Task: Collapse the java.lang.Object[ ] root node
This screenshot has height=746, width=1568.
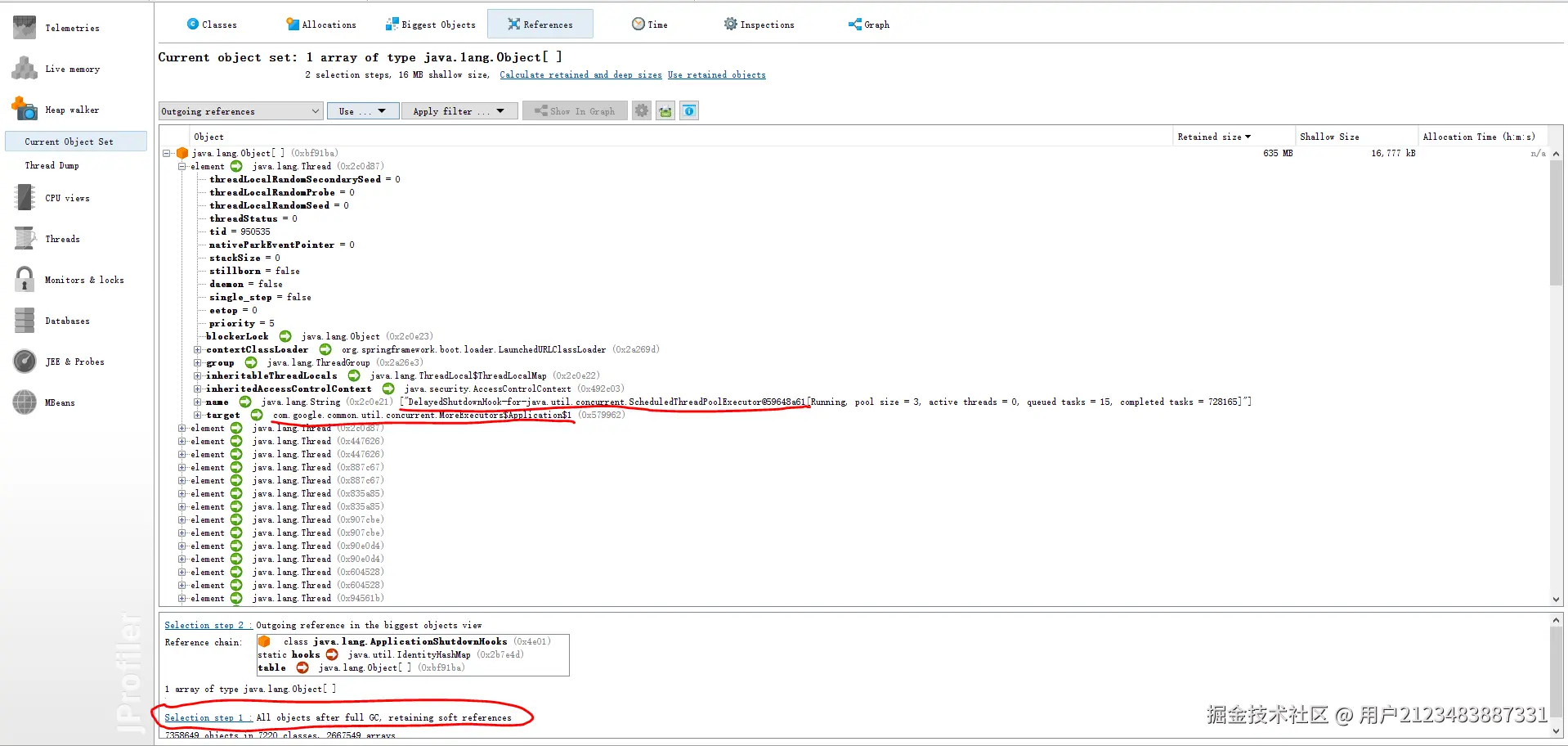Action: click(167, 153)
